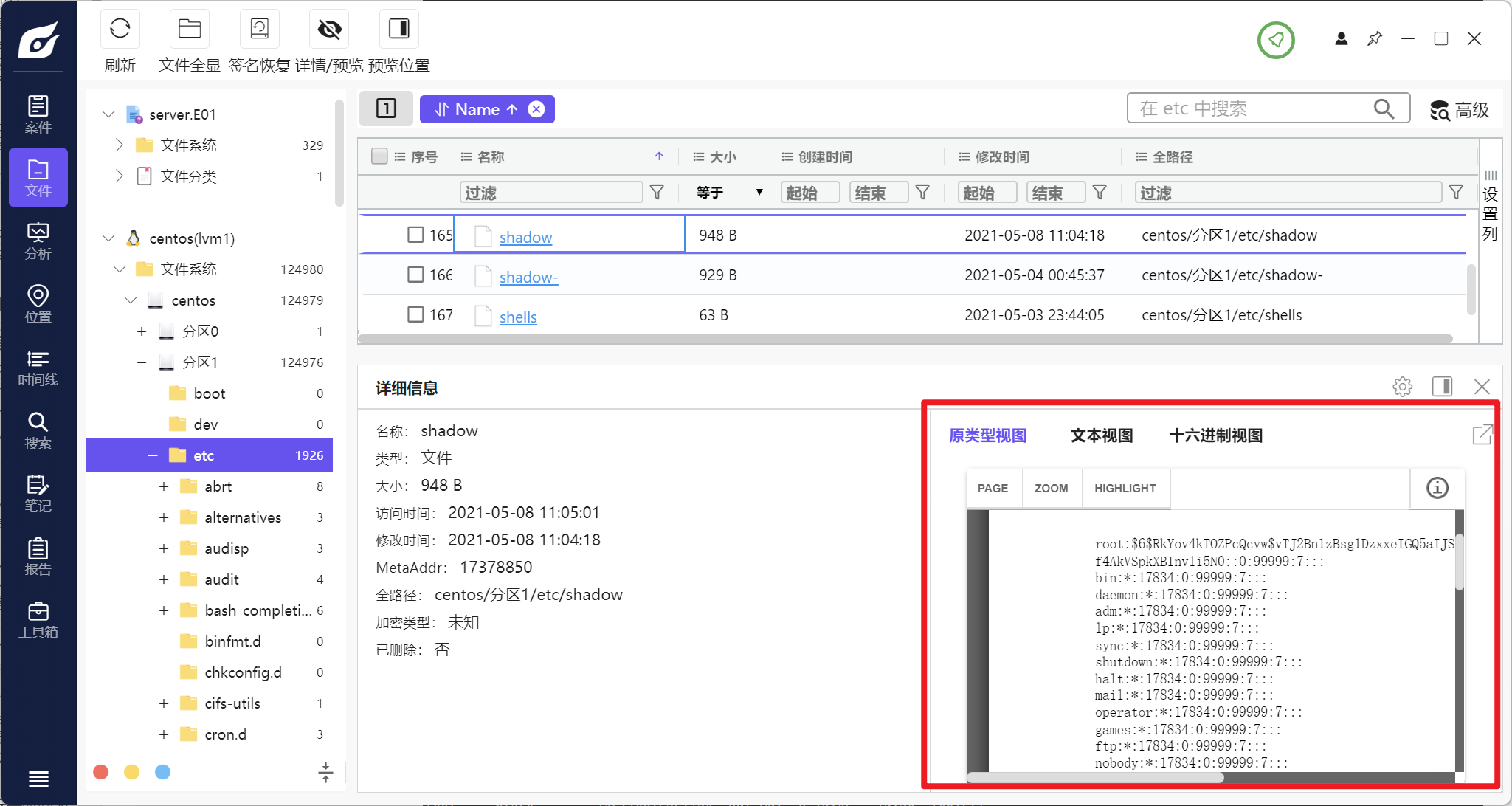
Task: Check the checkbox for row 165 shadow
Action: pos(415,235)
